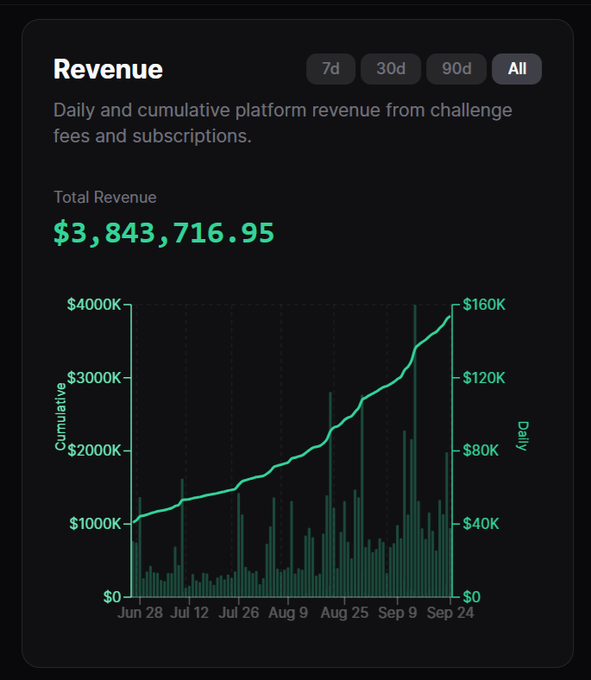This screenshot has width=591, height=680.
Task: Click the tallest daily revenue bar
Action: click(x=415, y=451)
